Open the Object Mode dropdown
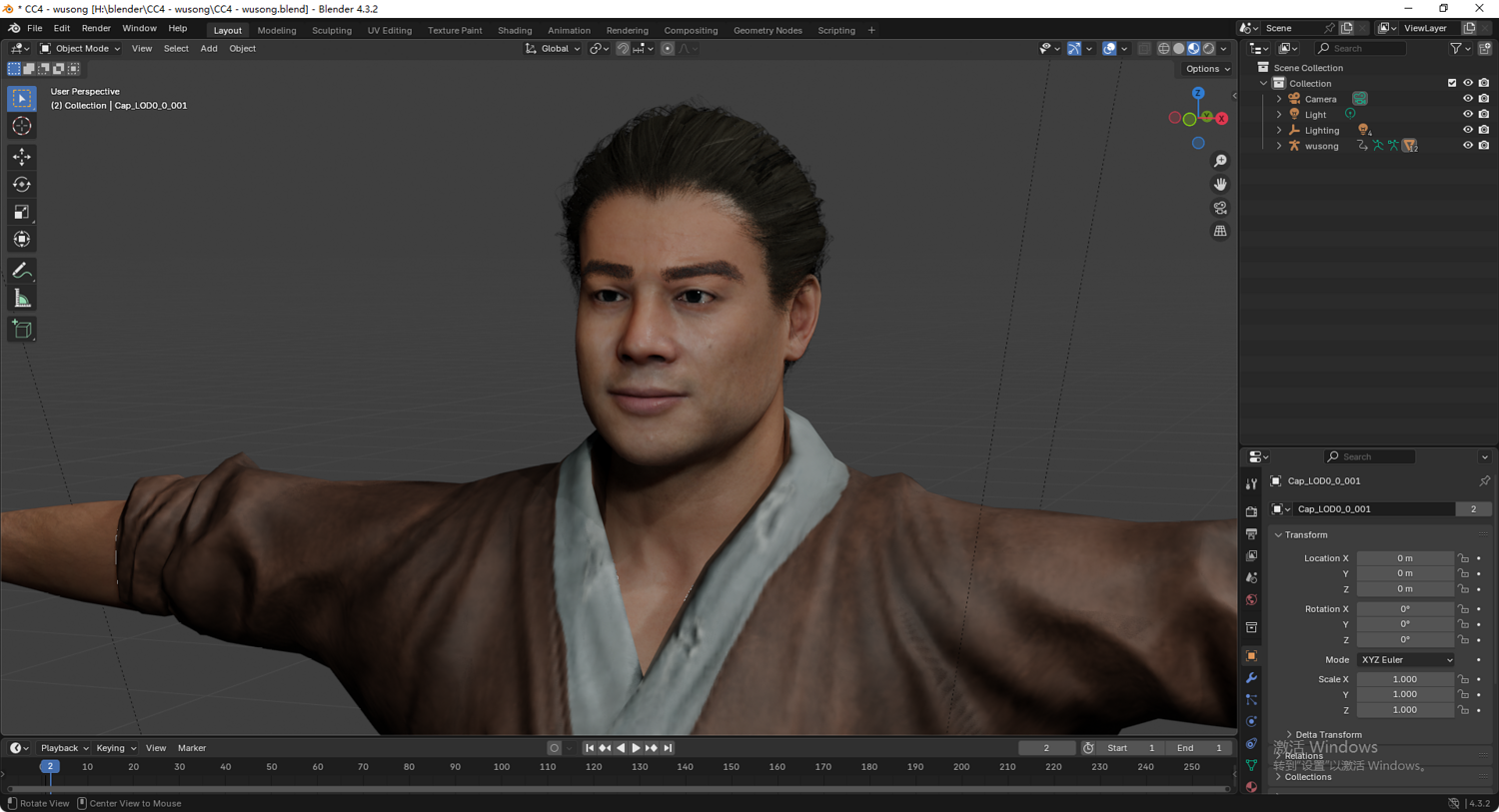Screen dimensions: 1499x812 (80, 48)
